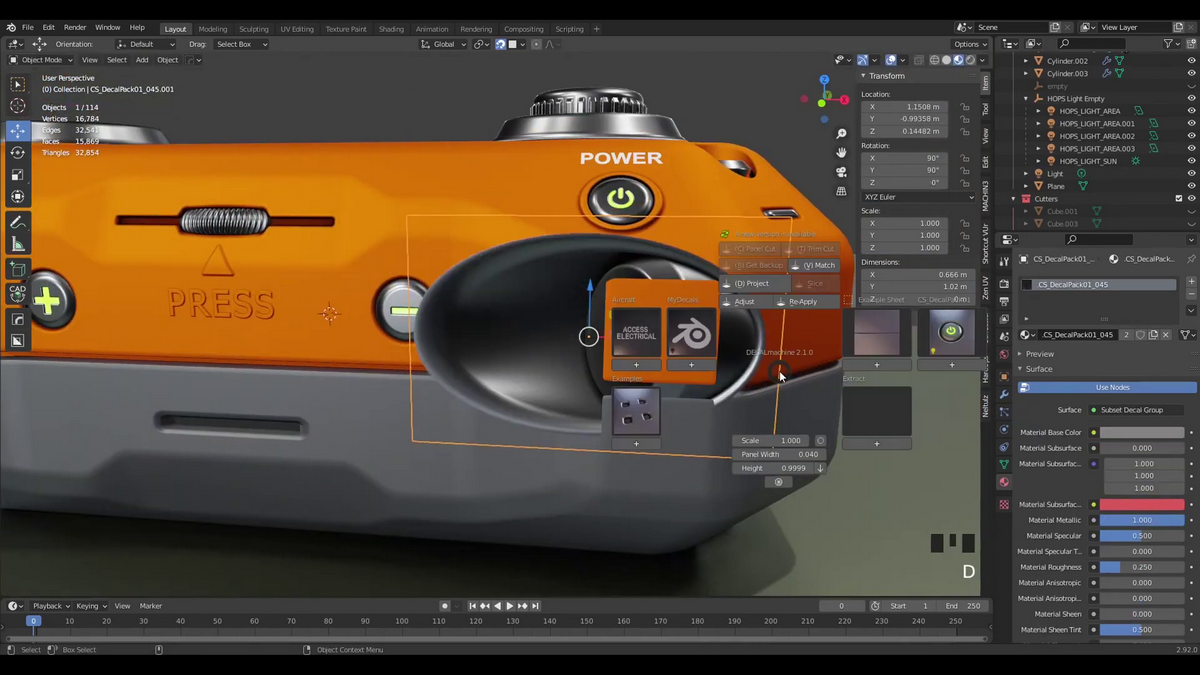Click the outliner filter funnel icon
This screenshot has width=1200, height=675.
(x=1168, y=44)
